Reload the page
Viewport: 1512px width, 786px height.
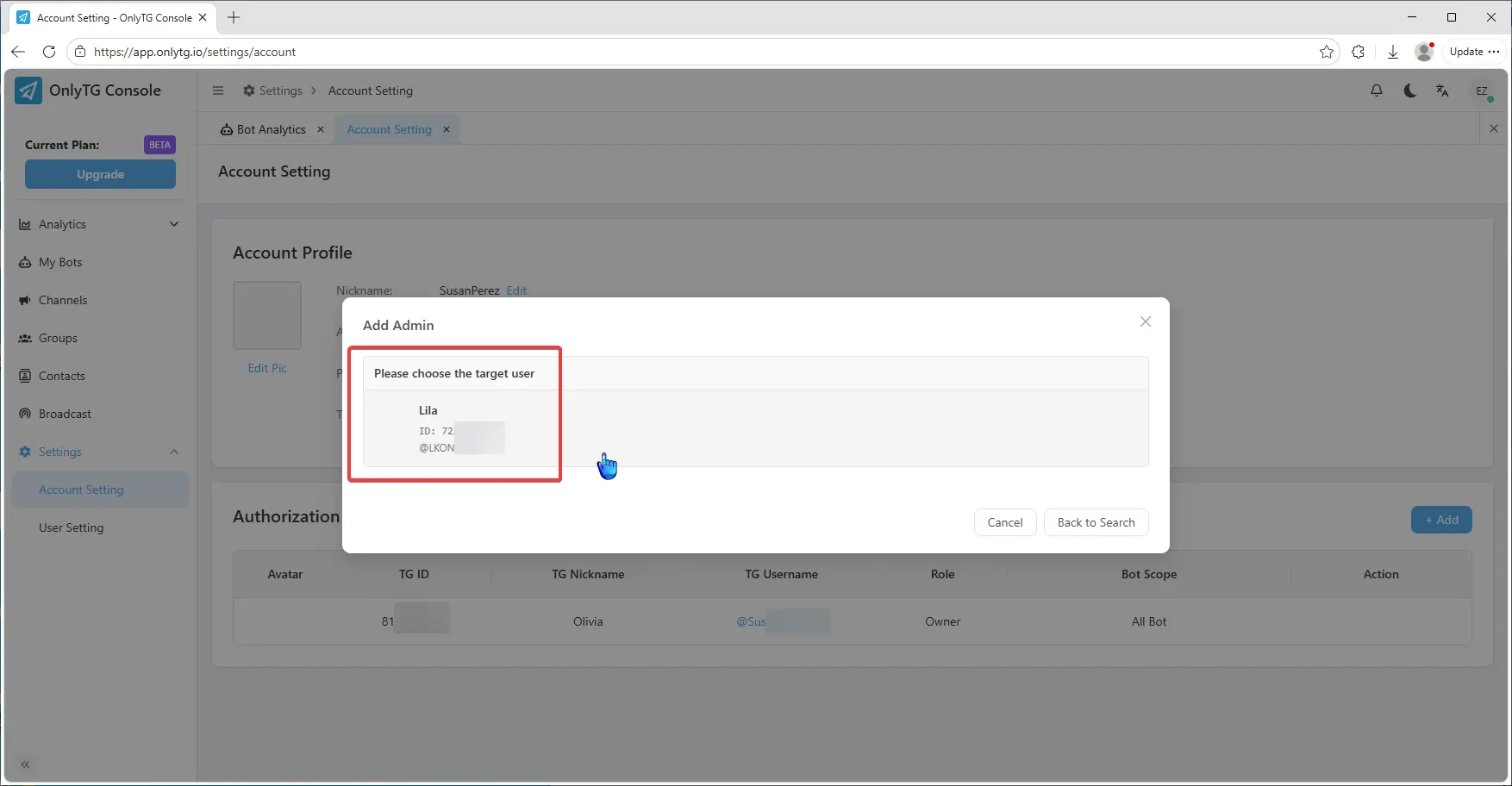tap(49, 52)
